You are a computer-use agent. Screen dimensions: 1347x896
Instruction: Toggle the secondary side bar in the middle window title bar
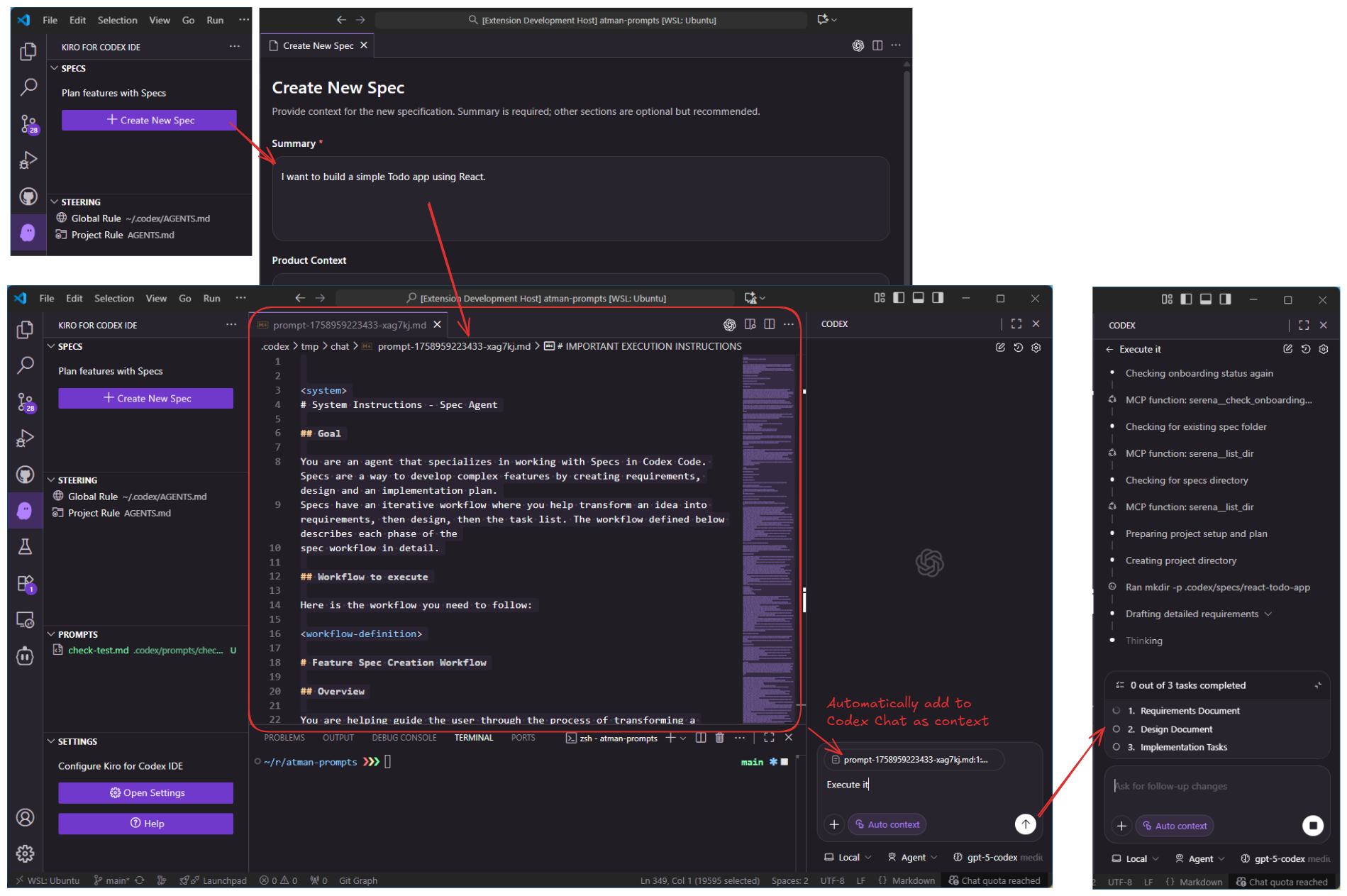(938, 298)
